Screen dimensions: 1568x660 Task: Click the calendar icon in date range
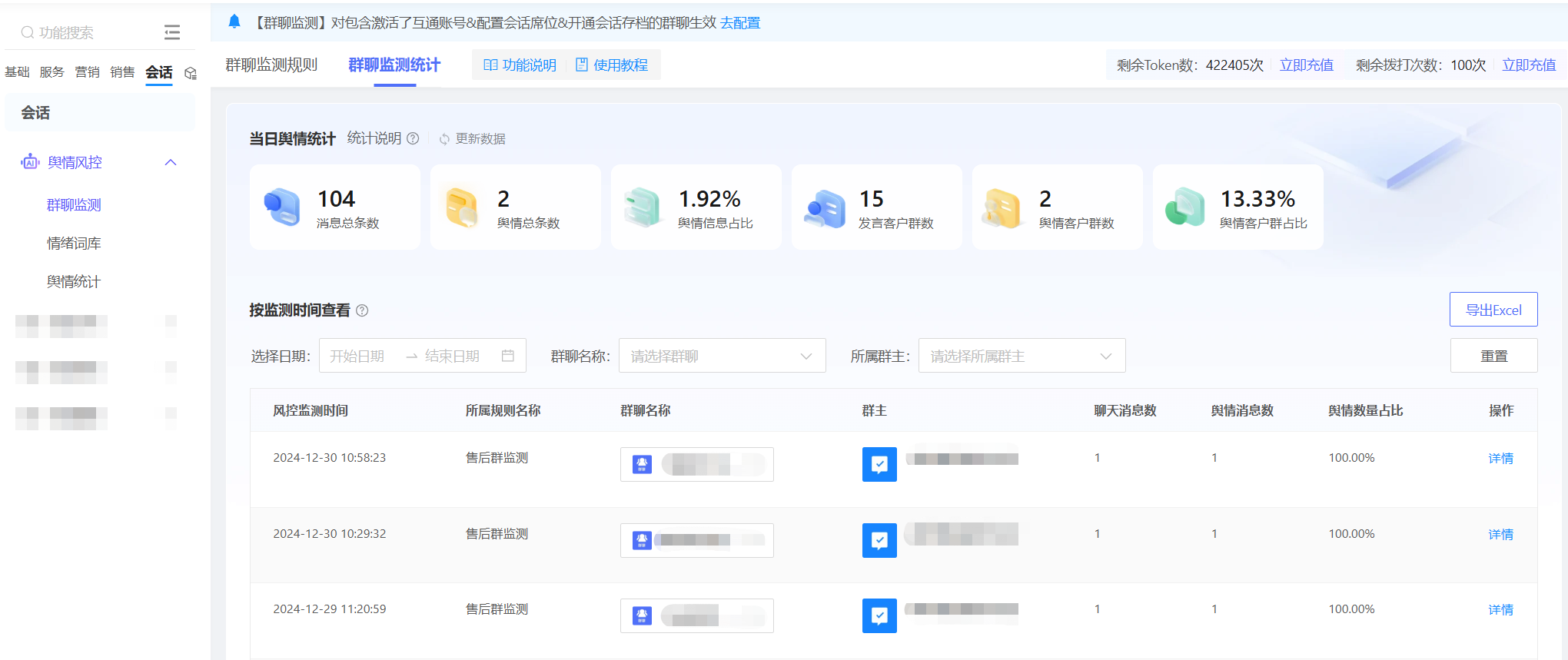tap(508, 356)
